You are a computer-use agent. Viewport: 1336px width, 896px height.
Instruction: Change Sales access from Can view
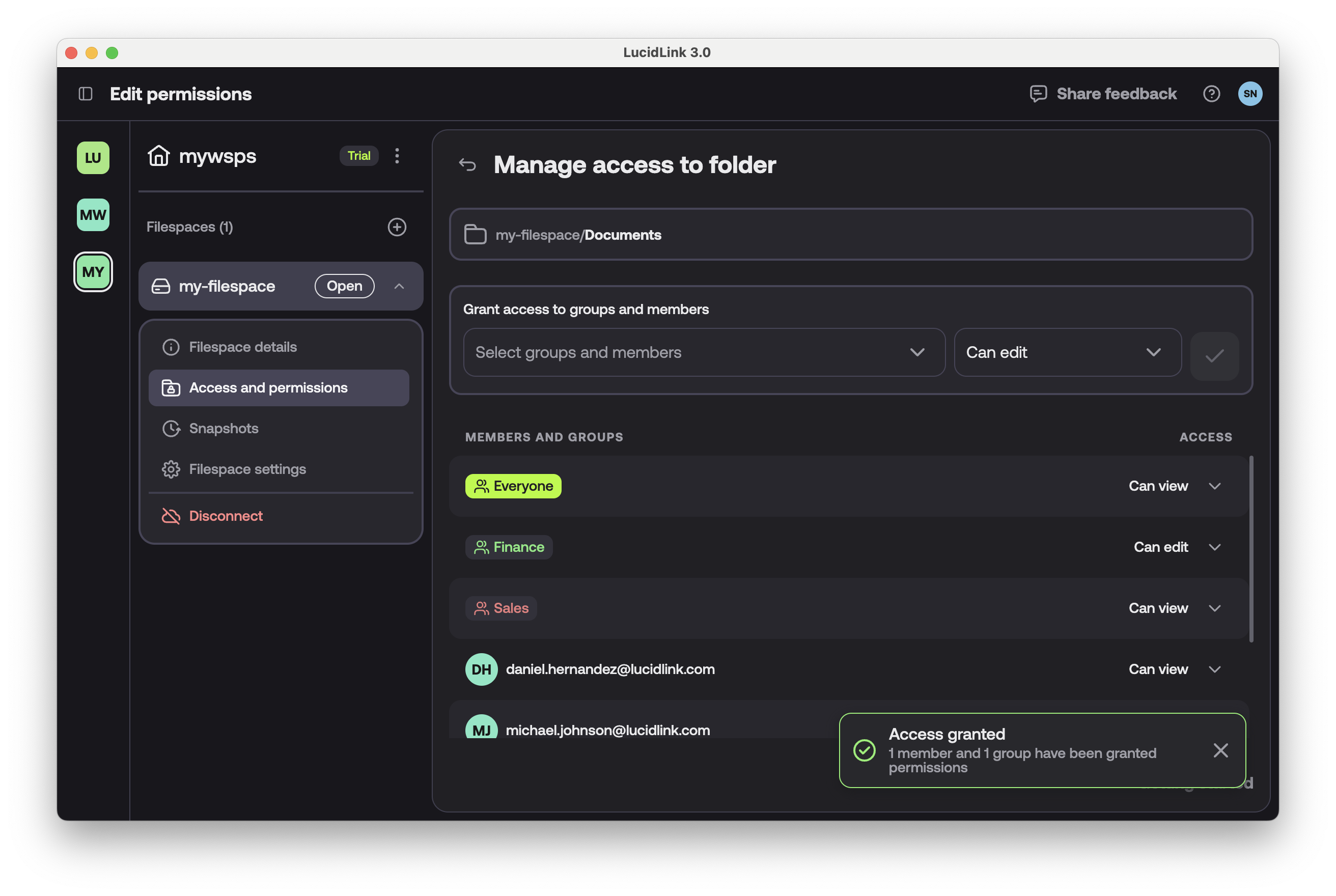1174,608
